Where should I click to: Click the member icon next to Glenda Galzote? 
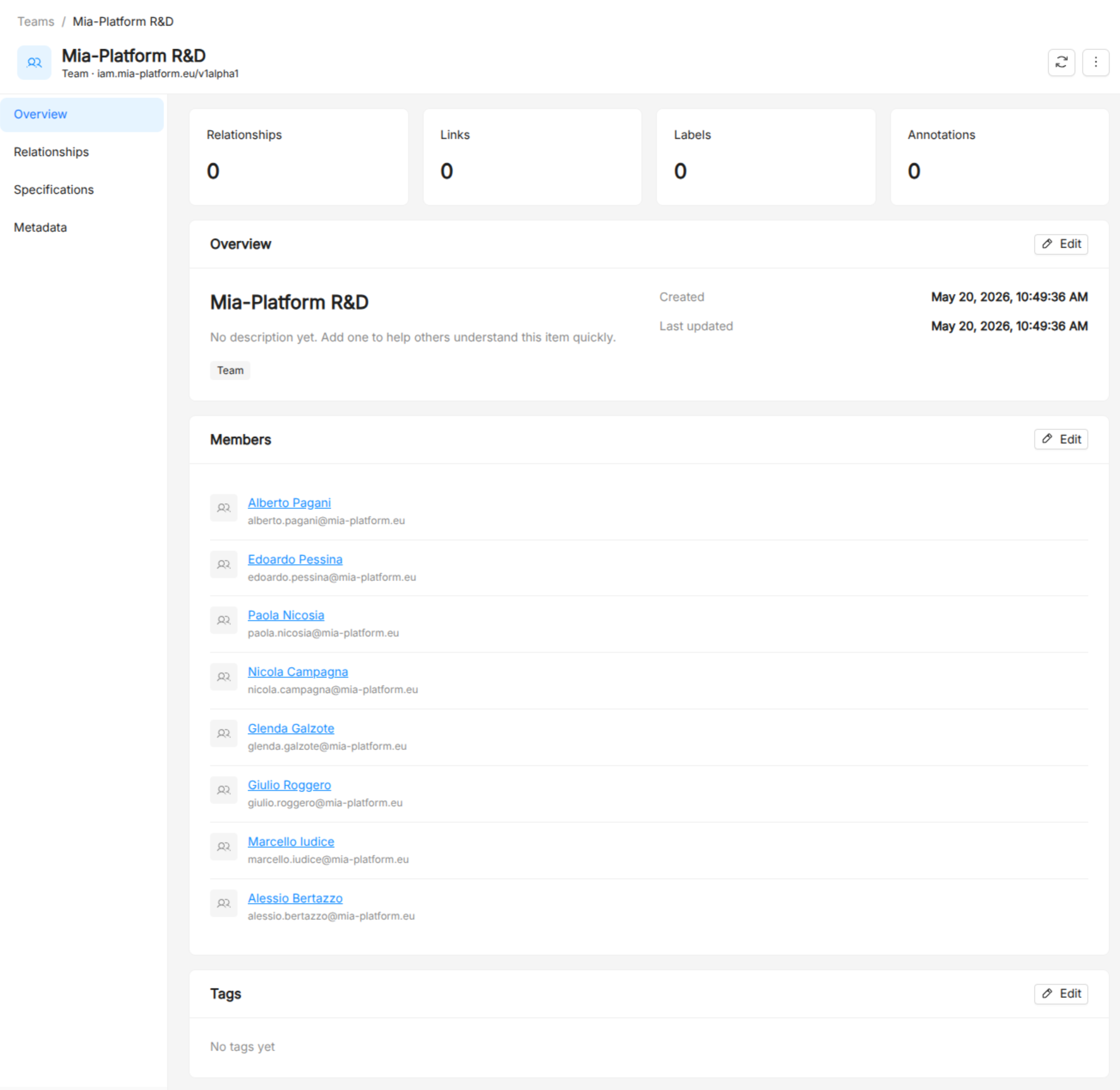point(224,733)
